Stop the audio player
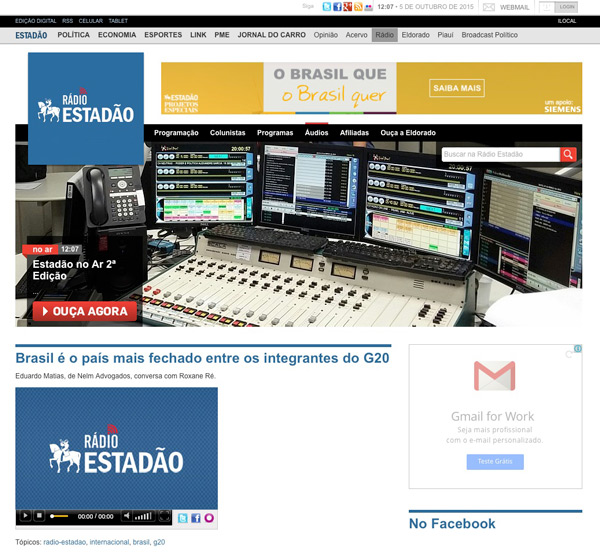The width and height of the screenshot is (600, 557). pyautogui.click(x=40, y=516)
